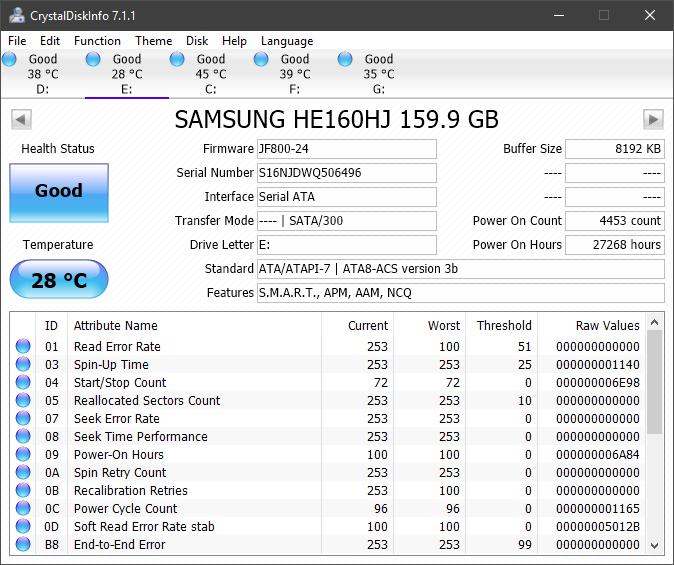Image resolution: width=674 pixels, height=565 pixels.
Task: Click the Serial Number field
Action: click(347, 173)
